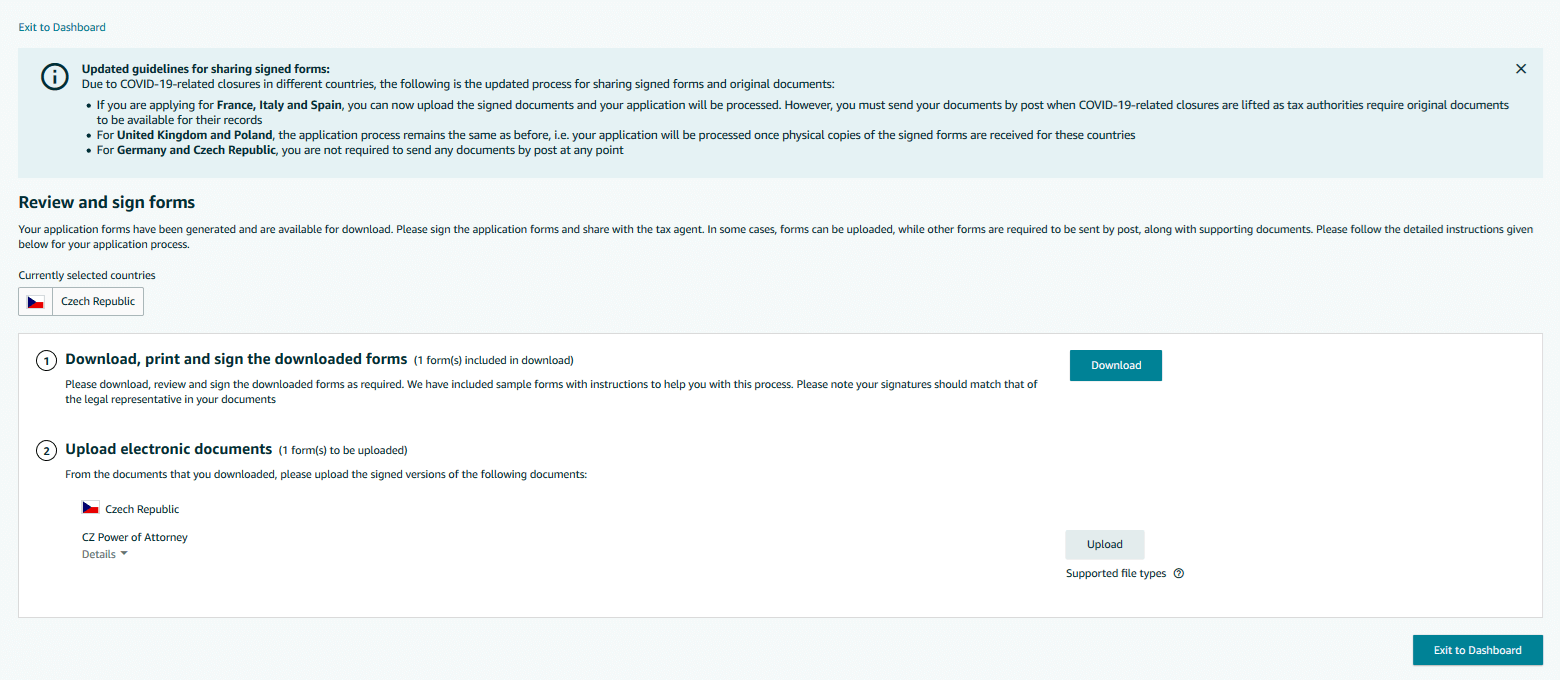Click the top Exit to Dashboard link

[x=62, y=27]
